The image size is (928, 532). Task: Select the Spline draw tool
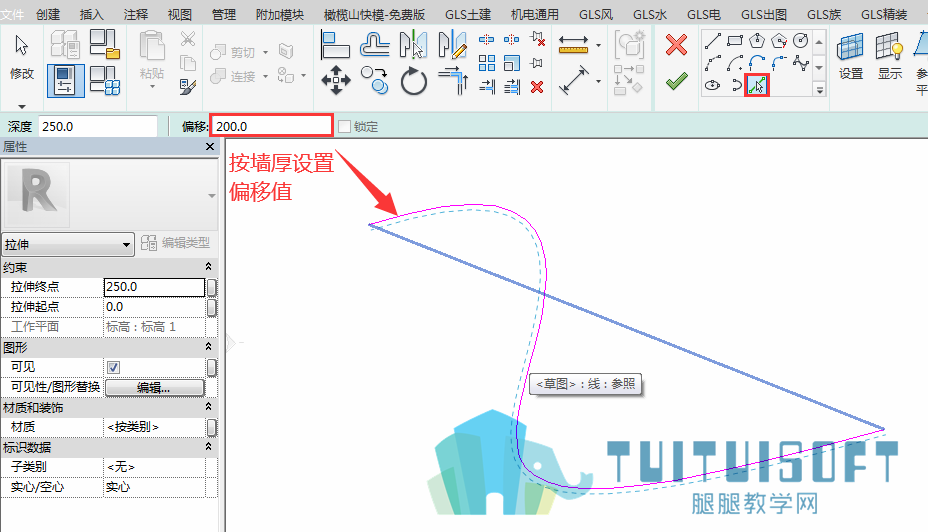coord(801,63)
